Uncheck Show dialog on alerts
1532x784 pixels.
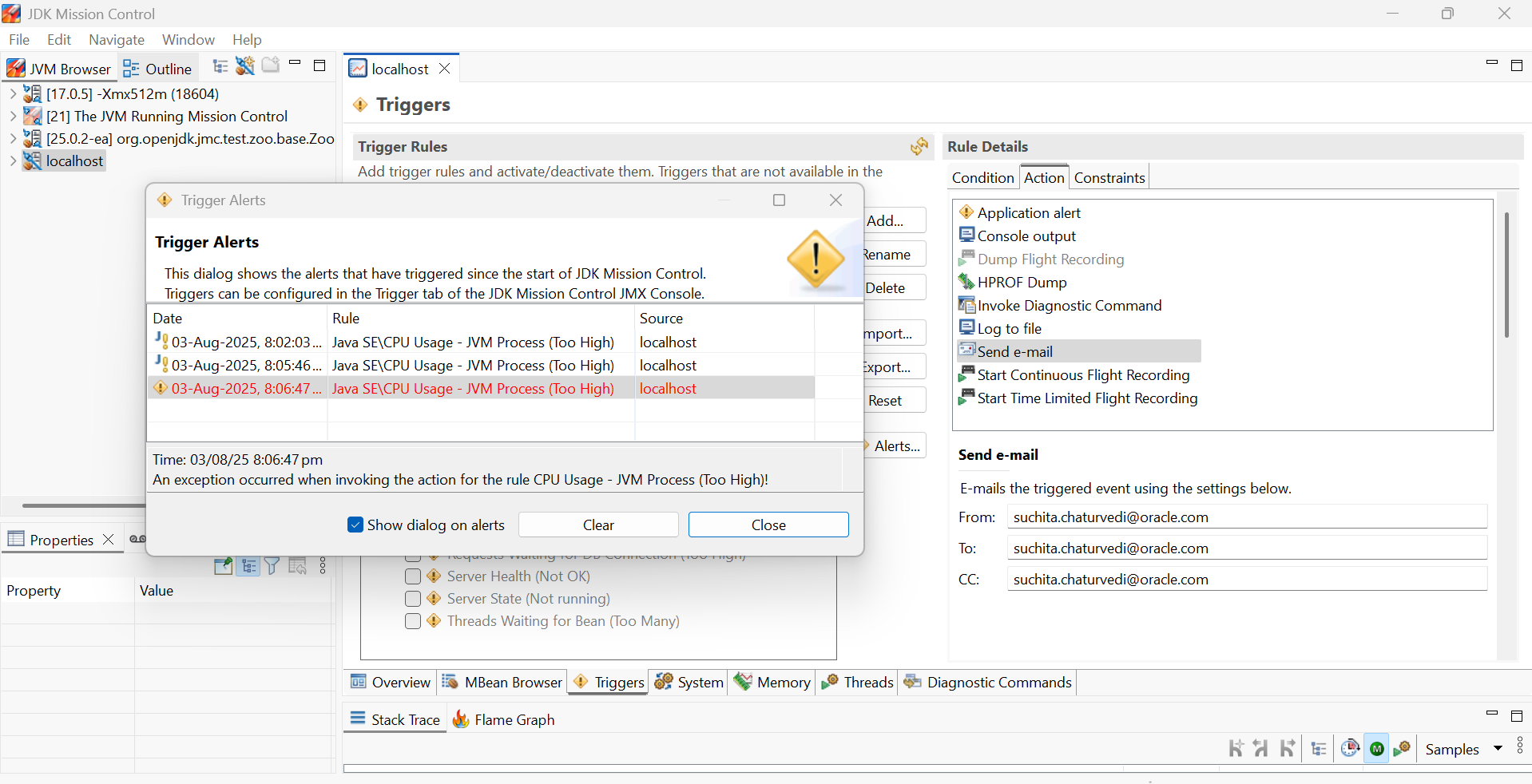[355, 525]
